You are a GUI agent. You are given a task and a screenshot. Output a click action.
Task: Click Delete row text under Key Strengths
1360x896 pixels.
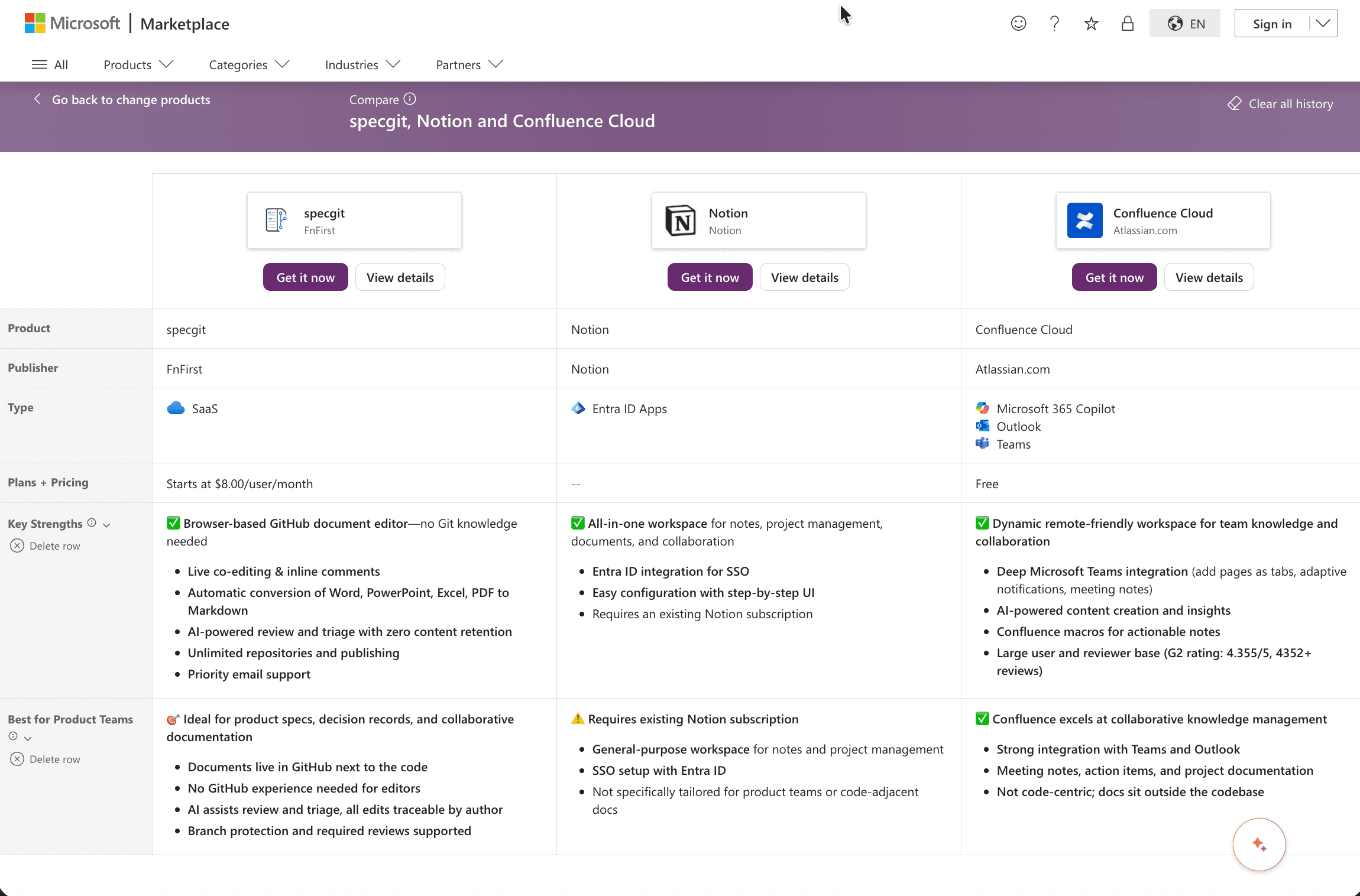54,546
